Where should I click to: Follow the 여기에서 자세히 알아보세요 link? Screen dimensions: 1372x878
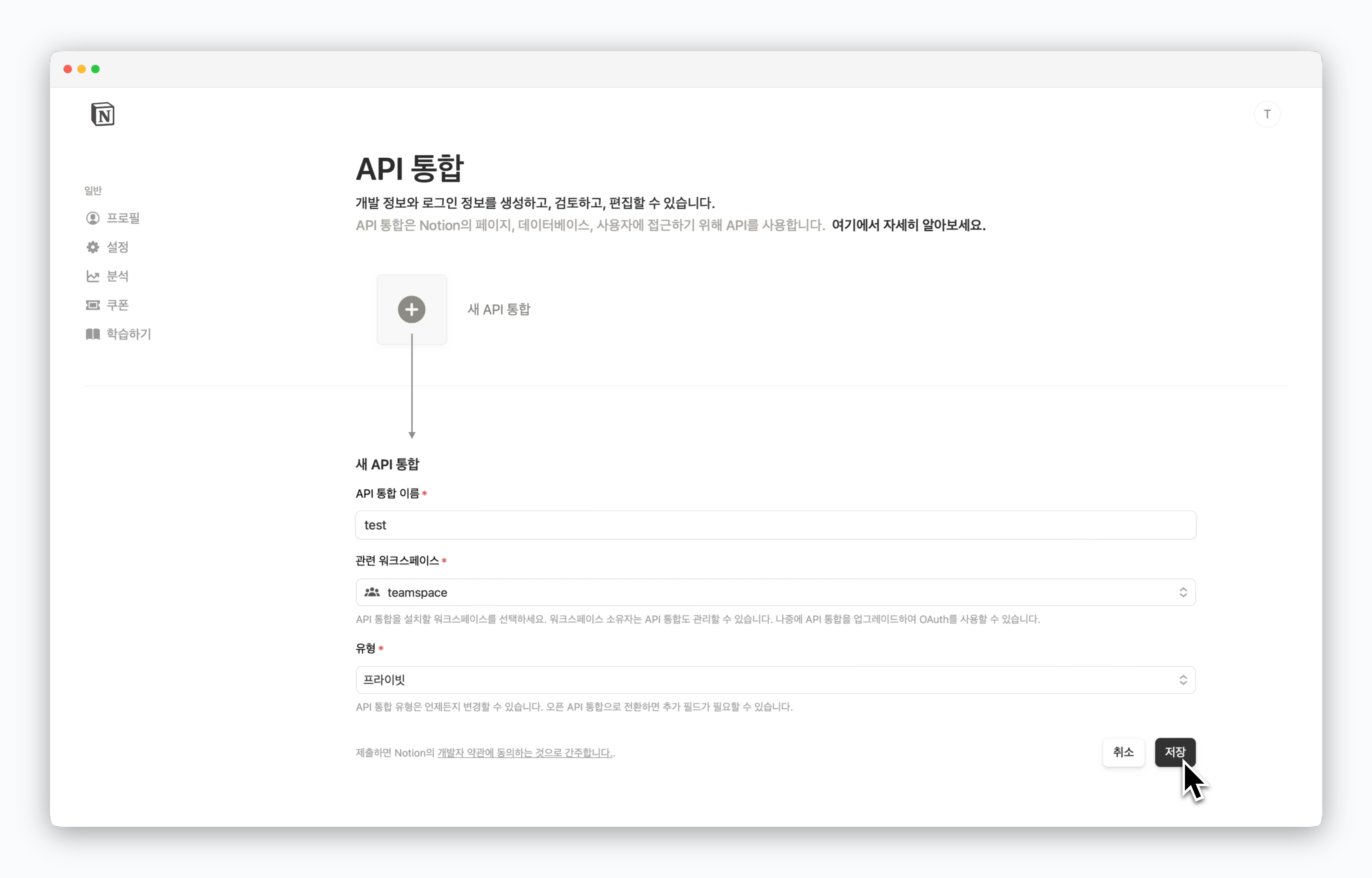coord(908,225)
